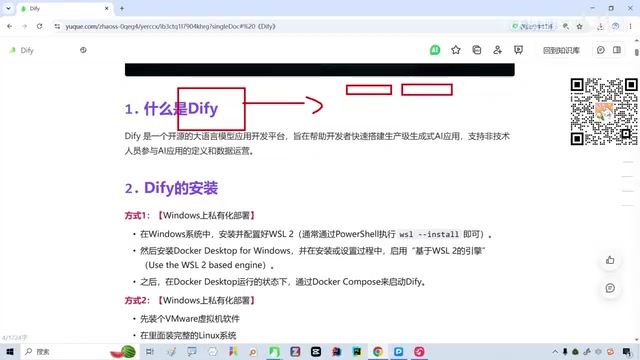The image size is (640, 360).
Task: Click the browser forward arrow
Action: coord(24,26)
